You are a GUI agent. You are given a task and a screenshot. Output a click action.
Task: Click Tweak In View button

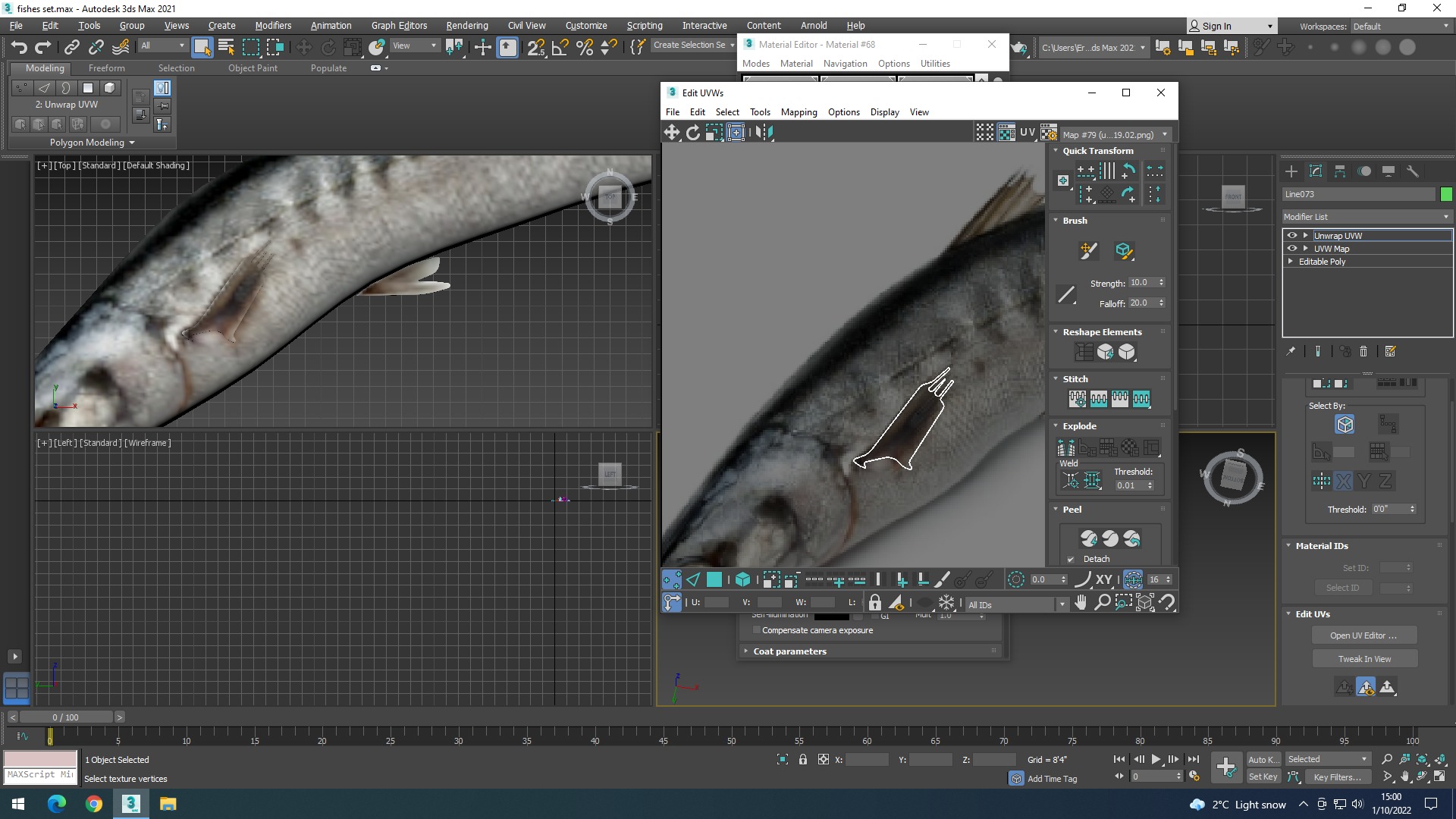click(1363, 659)
